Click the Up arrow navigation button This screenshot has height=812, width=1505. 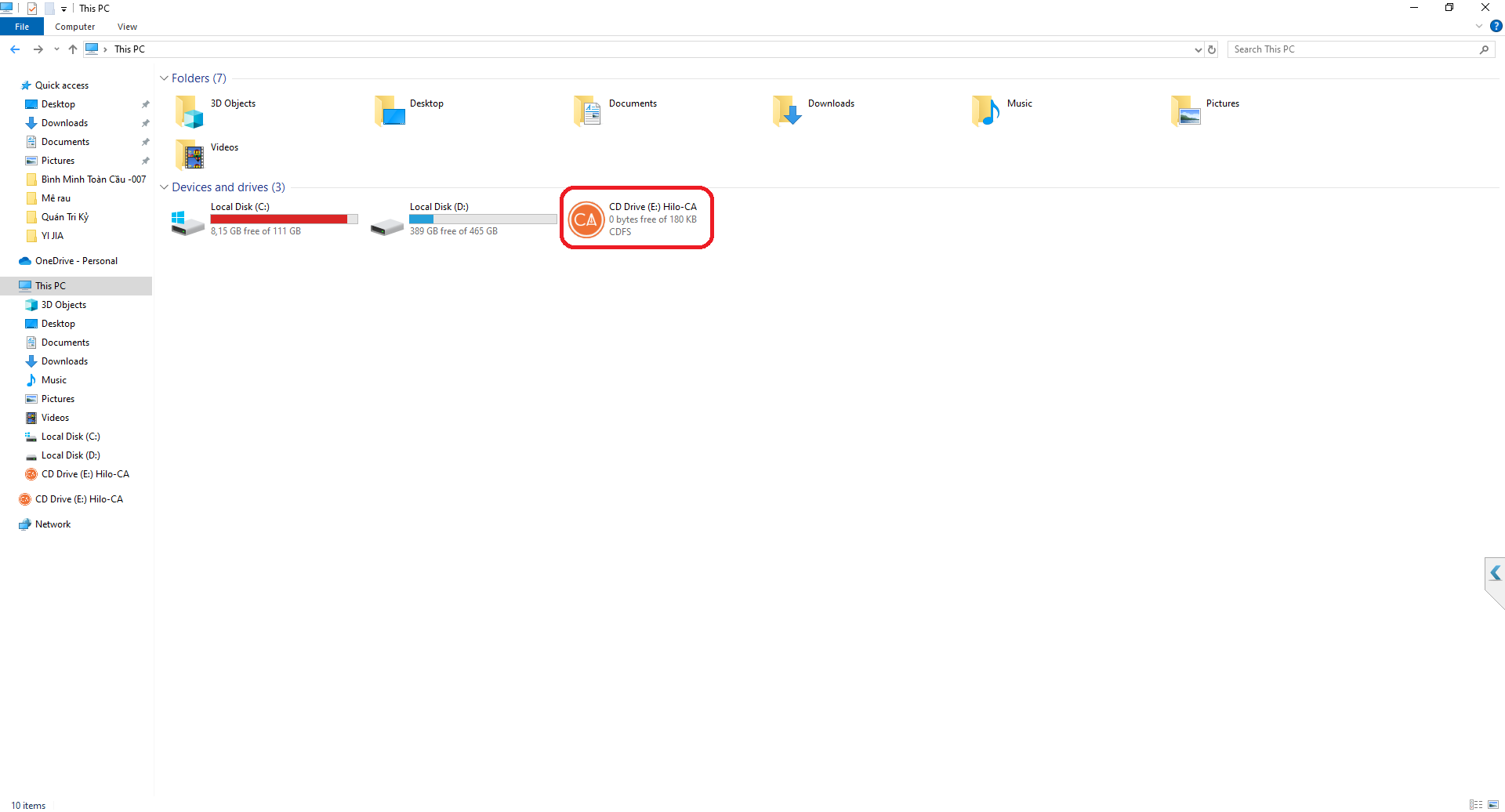point(73,49)
